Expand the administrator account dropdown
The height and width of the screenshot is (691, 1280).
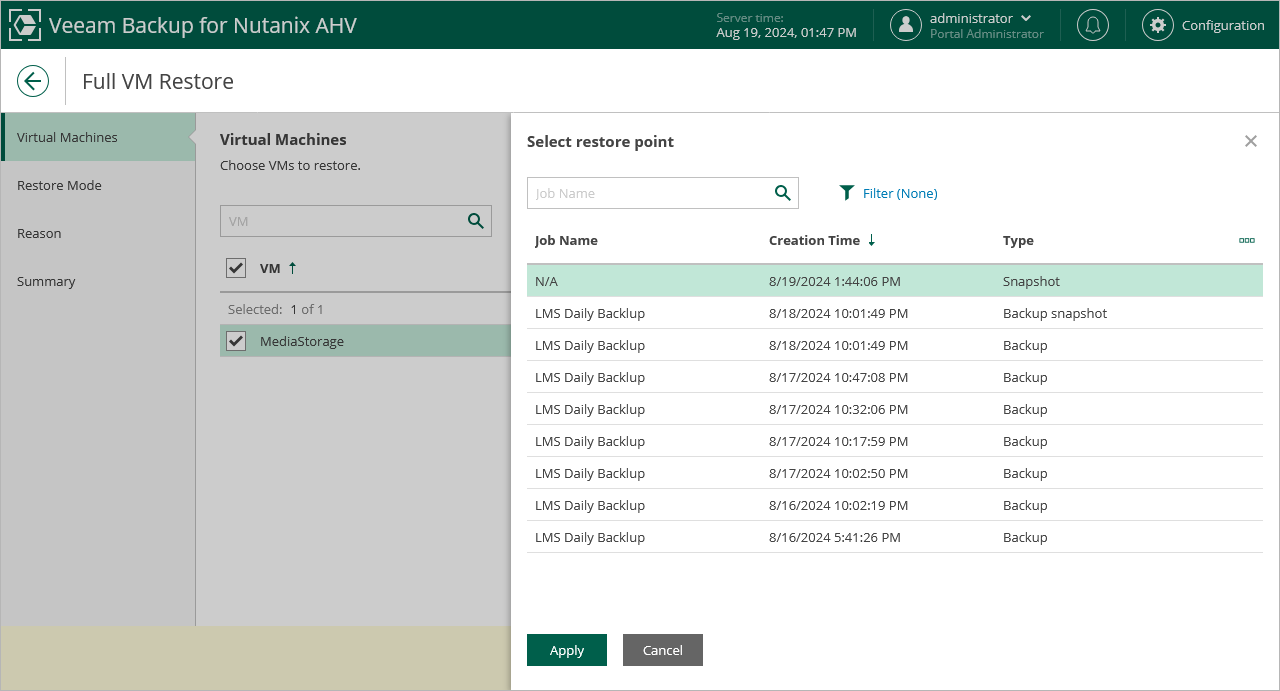1026,18
